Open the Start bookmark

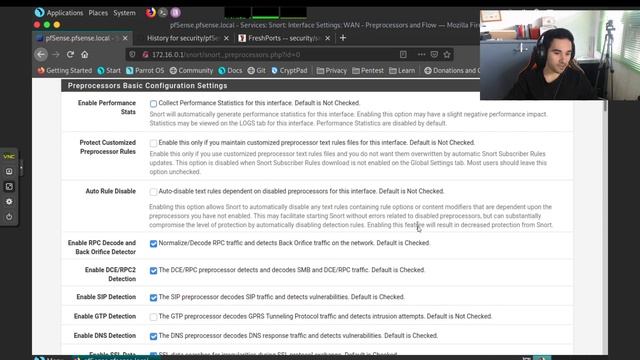point(109,71)
